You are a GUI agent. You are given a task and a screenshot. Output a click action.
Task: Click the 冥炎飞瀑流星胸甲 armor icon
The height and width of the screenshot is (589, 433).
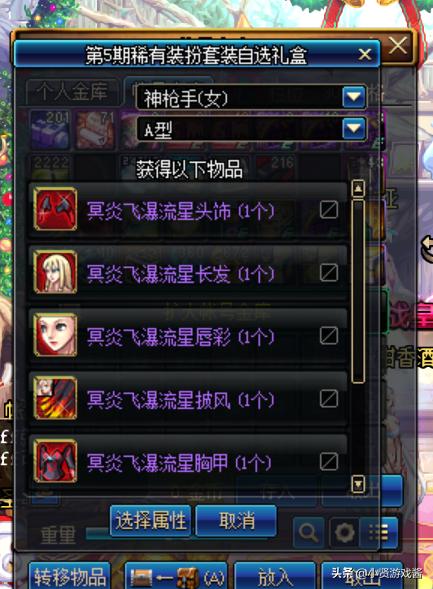56,461
